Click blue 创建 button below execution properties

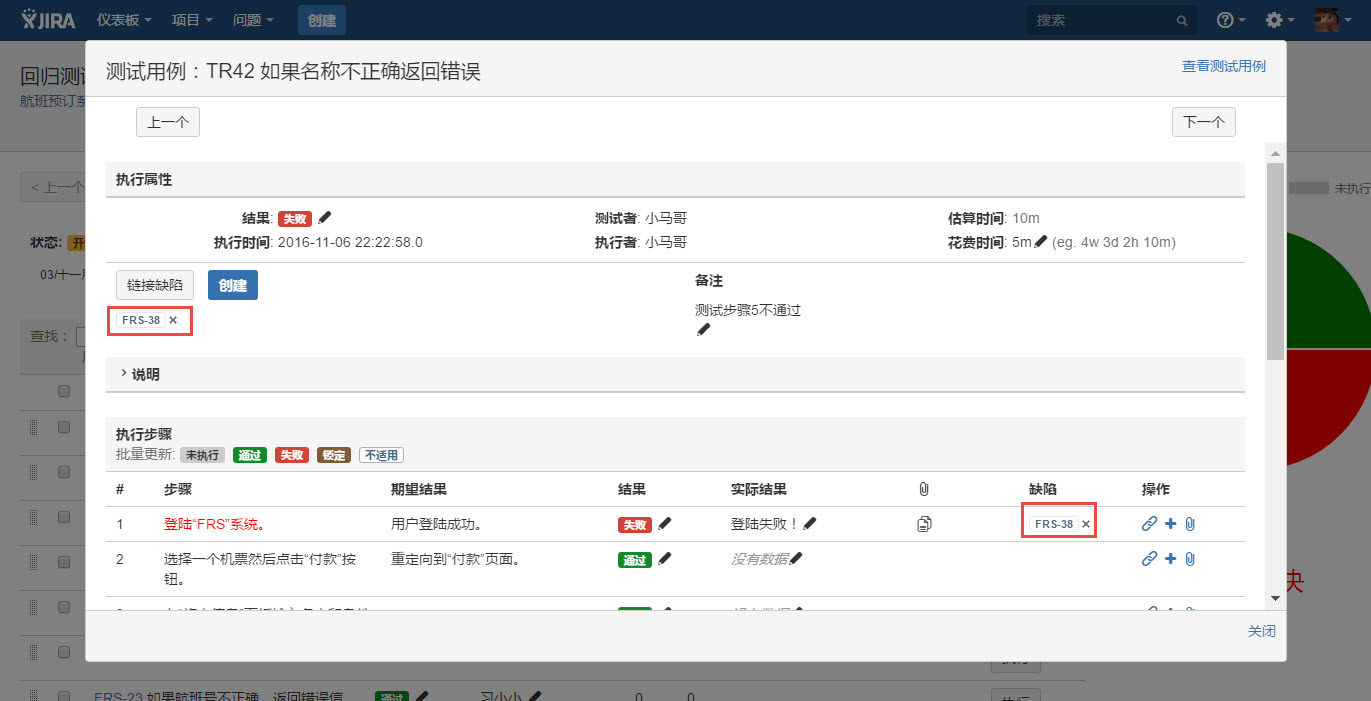233,285
